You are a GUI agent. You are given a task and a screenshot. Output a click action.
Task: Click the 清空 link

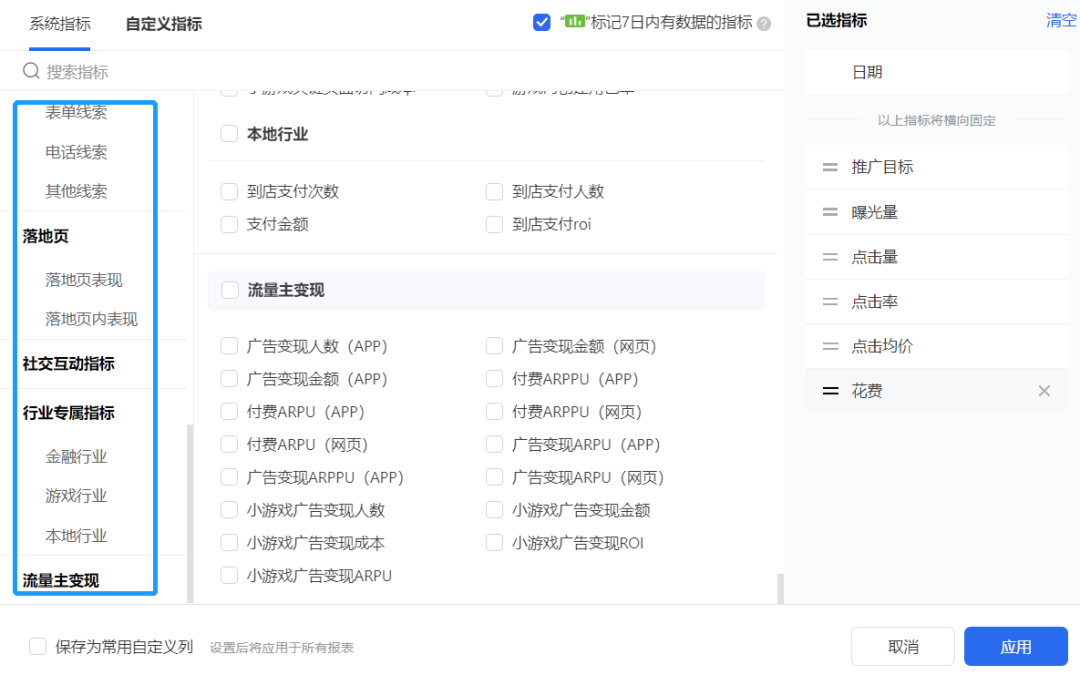click(1061, 21)
